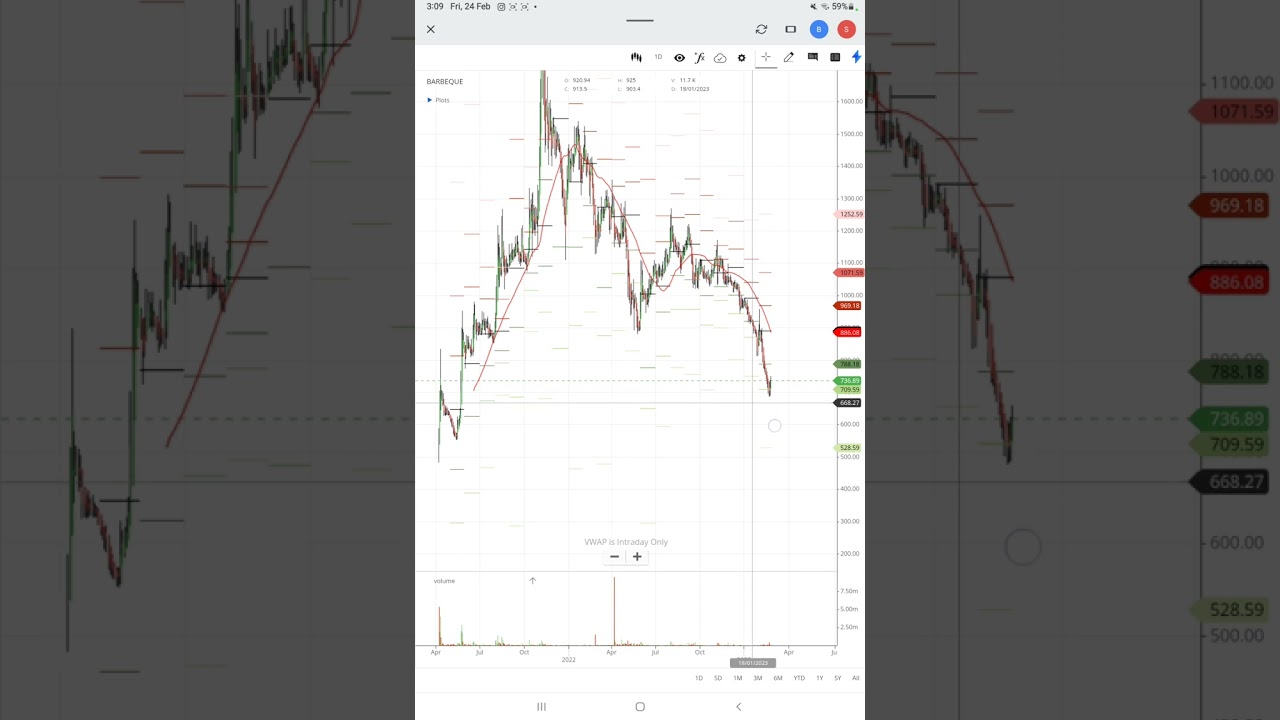Screen dimensions: 1280x720
Task: Tap the Android recent apps button
Action: tap(541, 706)
